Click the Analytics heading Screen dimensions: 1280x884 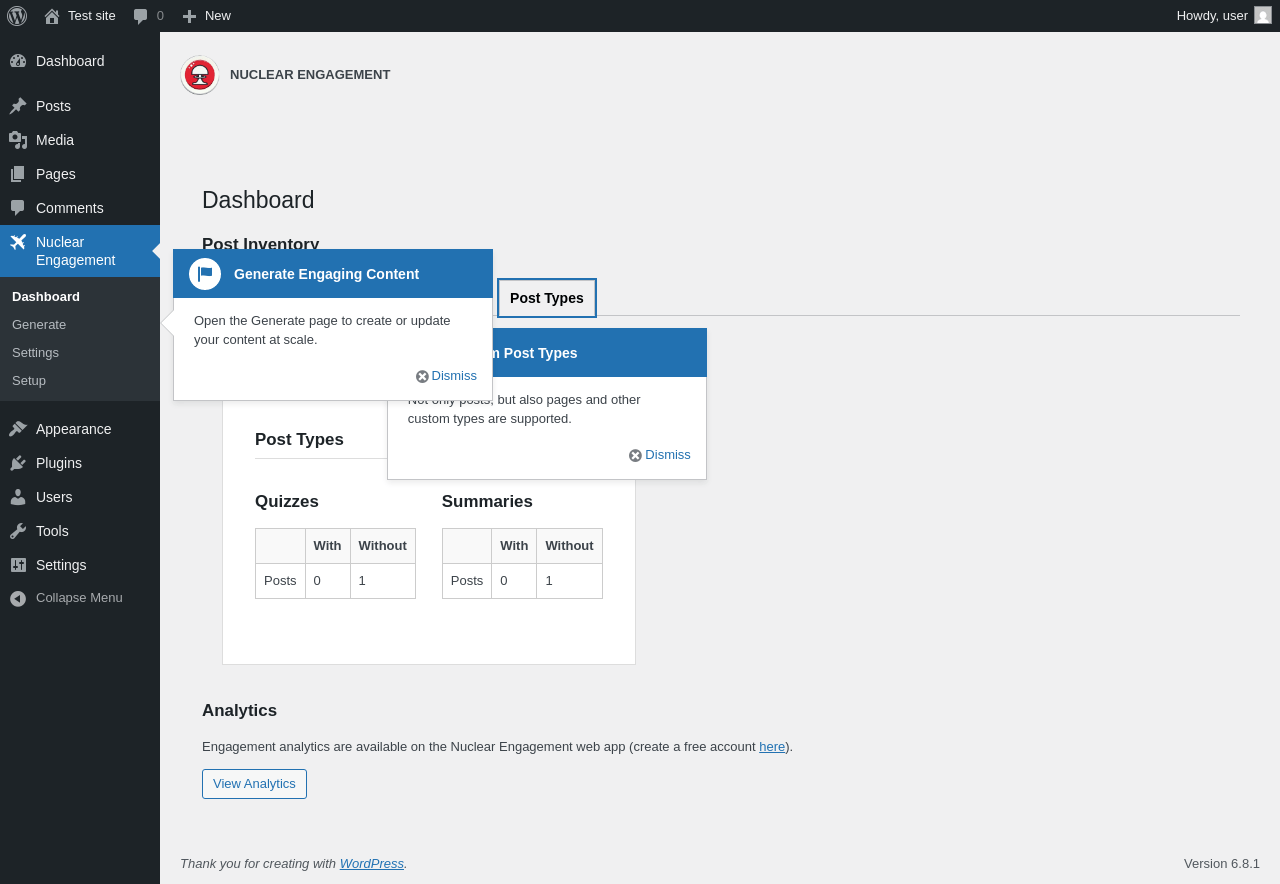(239, 711)
